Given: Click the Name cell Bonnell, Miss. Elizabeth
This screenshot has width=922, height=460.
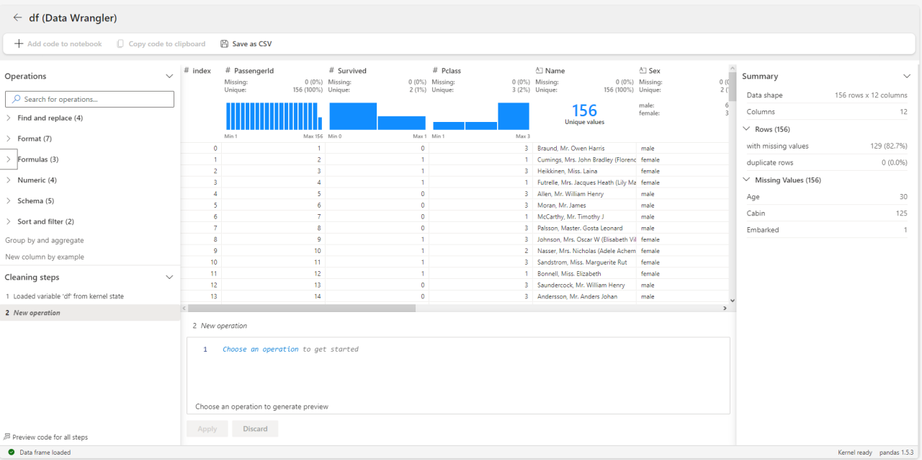Looking at the screenshot, I should click(x=584, y=274).
